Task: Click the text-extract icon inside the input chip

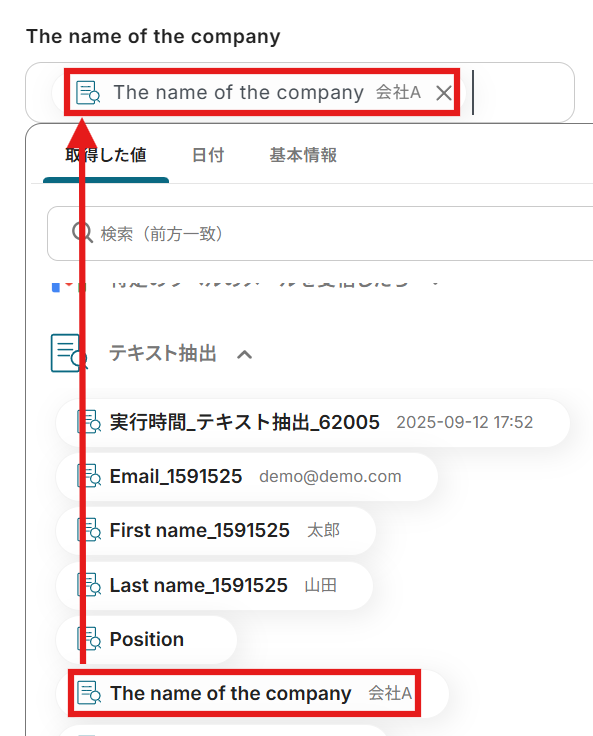Action: (x=88, y=92)
